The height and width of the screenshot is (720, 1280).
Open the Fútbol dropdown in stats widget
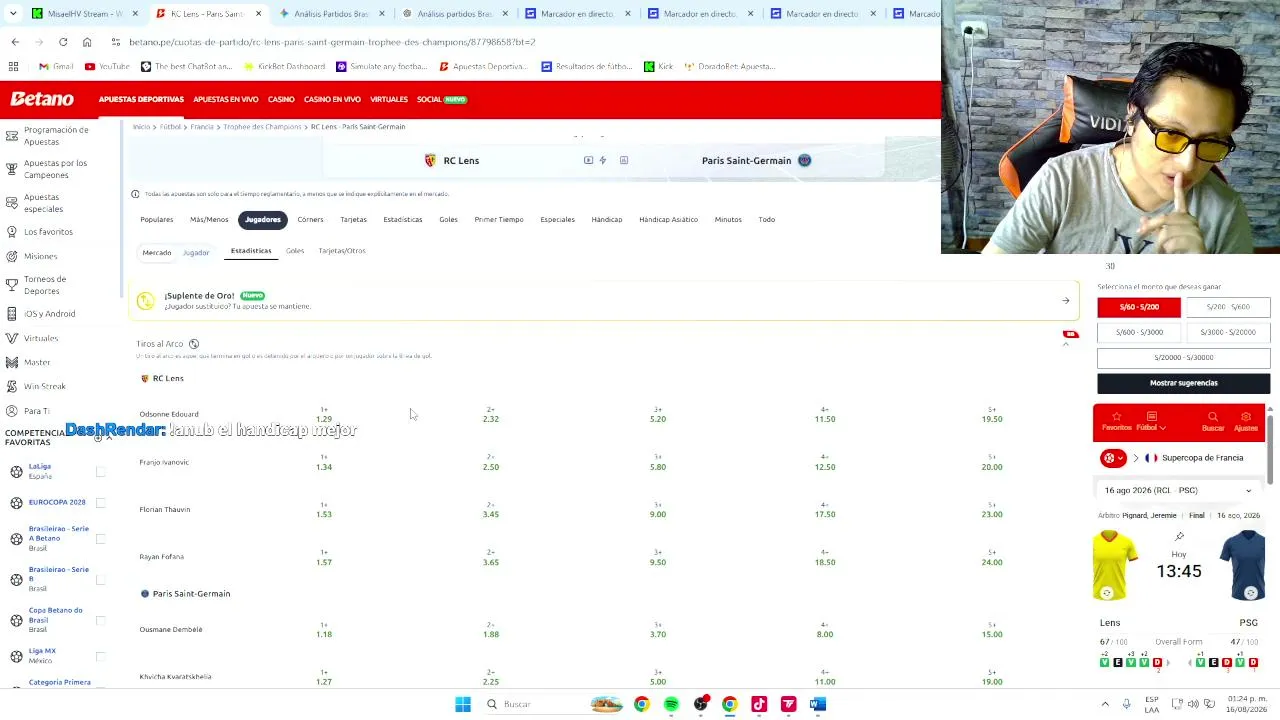coord(1150,421)
